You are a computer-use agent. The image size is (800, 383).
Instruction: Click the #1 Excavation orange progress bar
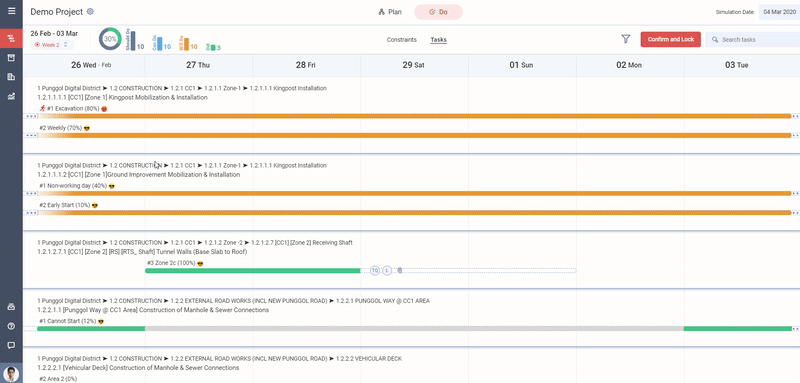pos(414,116)
